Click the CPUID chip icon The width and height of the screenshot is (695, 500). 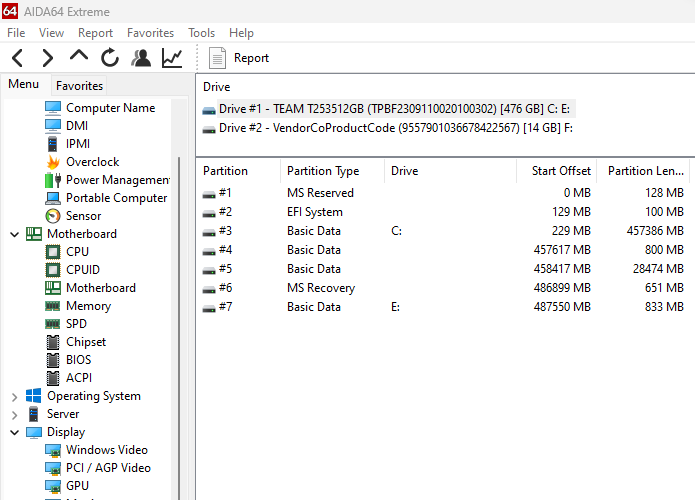point(53,270)
